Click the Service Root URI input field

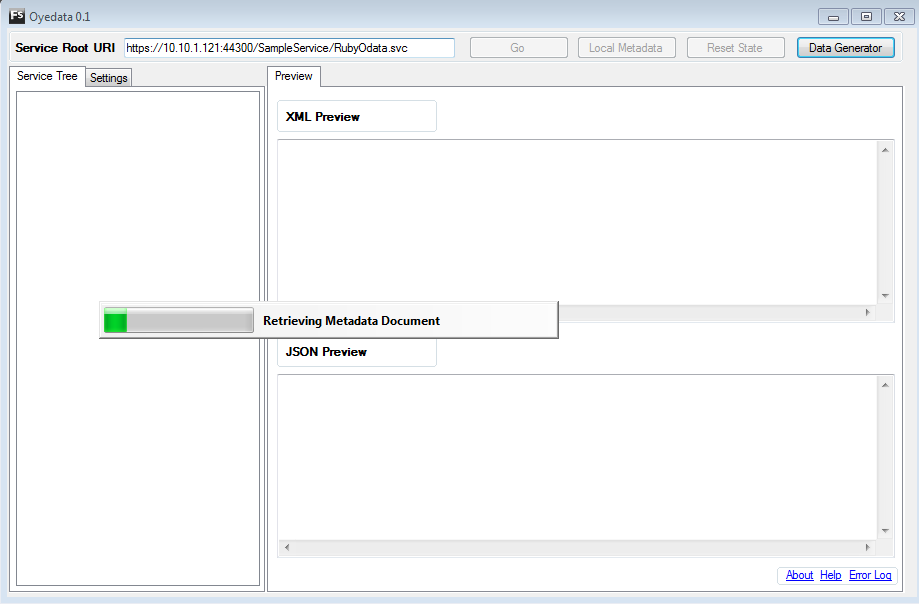[x=289, y=48]
